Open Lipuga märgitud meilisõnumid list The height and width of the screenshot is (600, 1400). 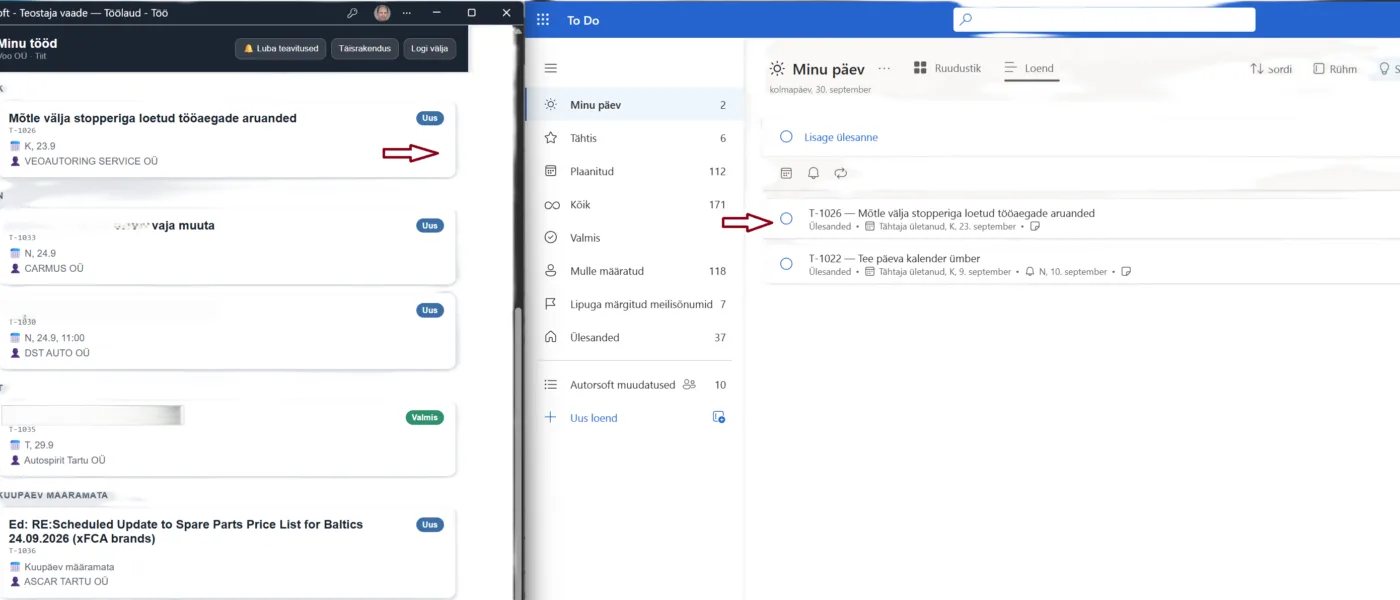tap(634, 304)
